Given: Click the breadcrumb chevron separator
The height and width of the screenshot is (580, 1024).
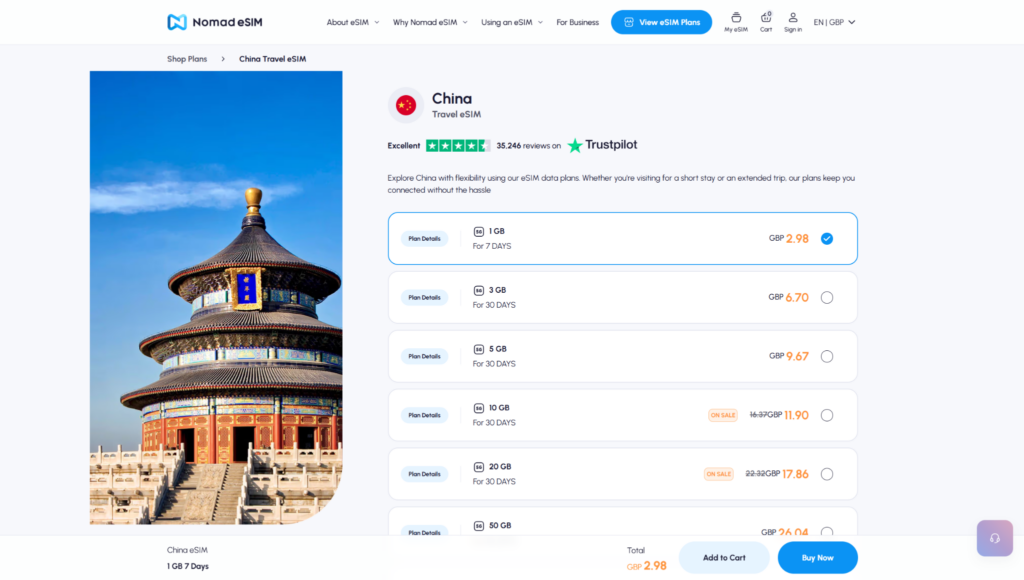Looking at the screenshot, I should point(223,59).
